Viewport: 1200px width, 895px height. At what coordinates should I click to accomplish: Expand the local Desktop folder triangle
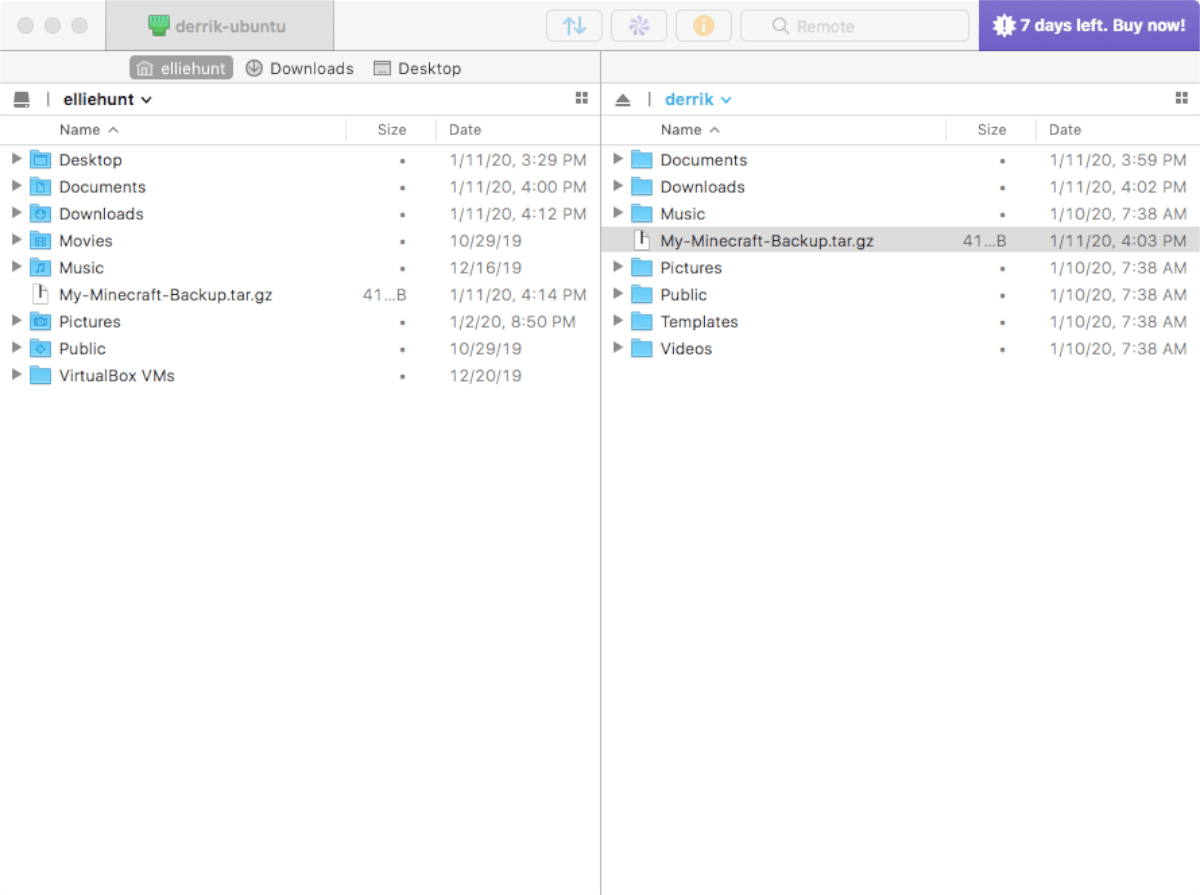coord(16,159)
